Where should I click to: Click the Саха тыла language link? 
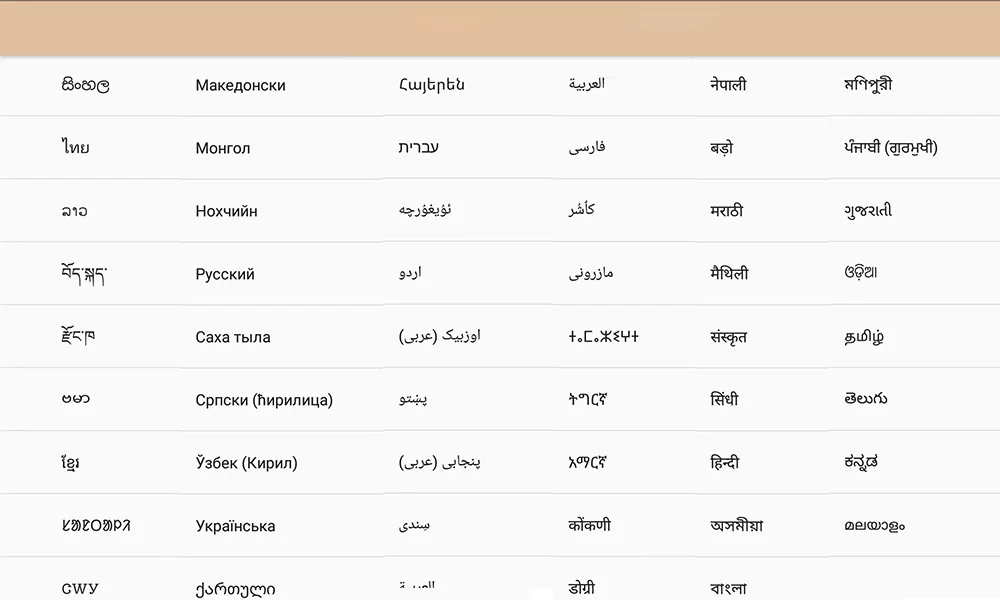[233, 337]
